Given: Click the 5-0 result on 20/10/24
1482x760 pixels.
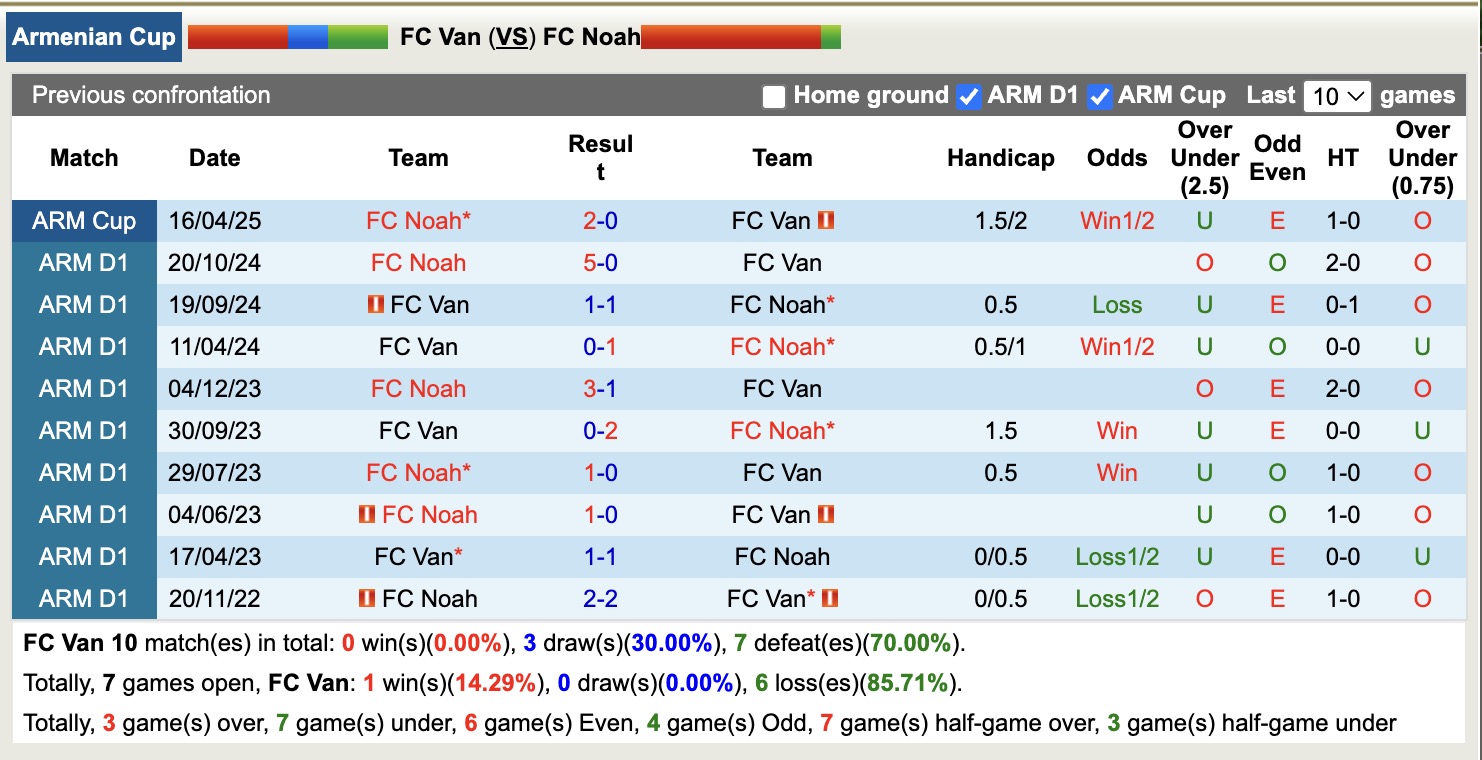Looking at the screenshot, I should (x=600, y=262).
